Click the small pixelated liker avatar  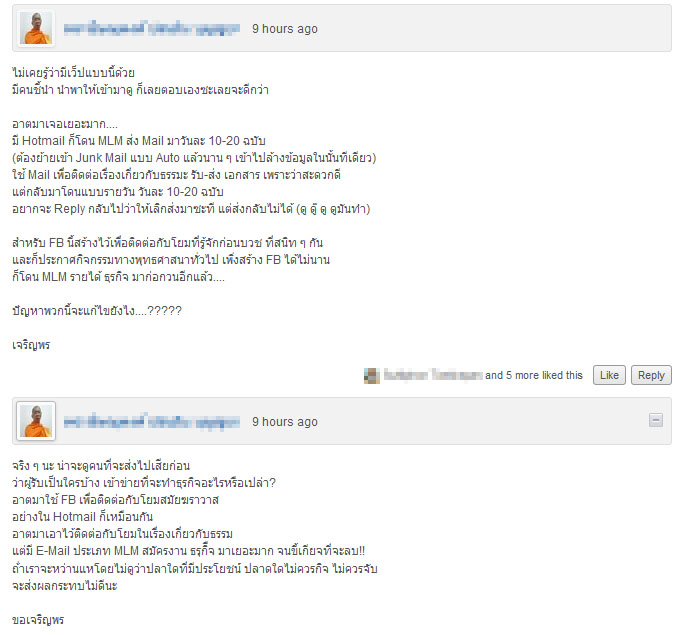click(372, 376)
